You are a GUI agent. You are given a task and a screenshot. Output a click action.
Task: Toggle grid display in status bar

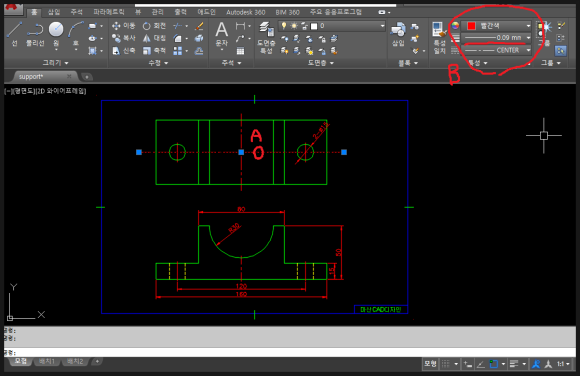point(446,364)
